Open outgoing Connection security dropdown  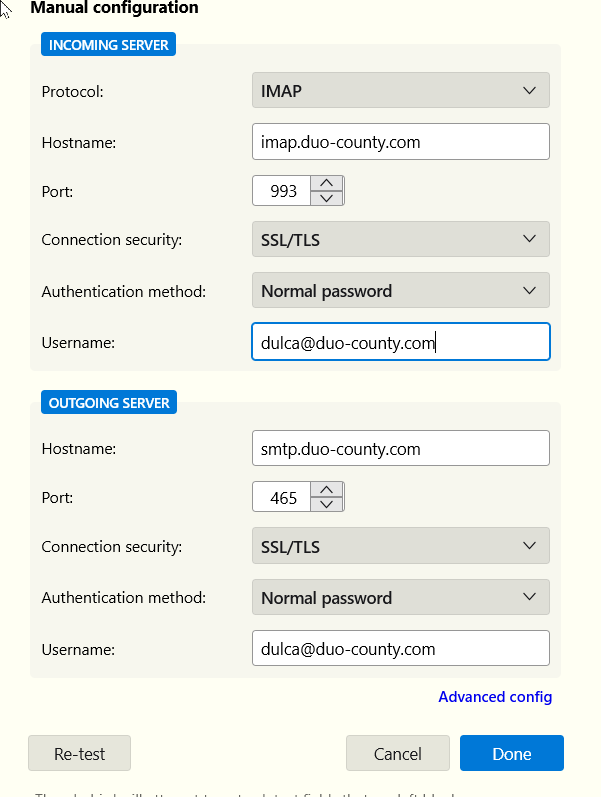click(400, 547)
